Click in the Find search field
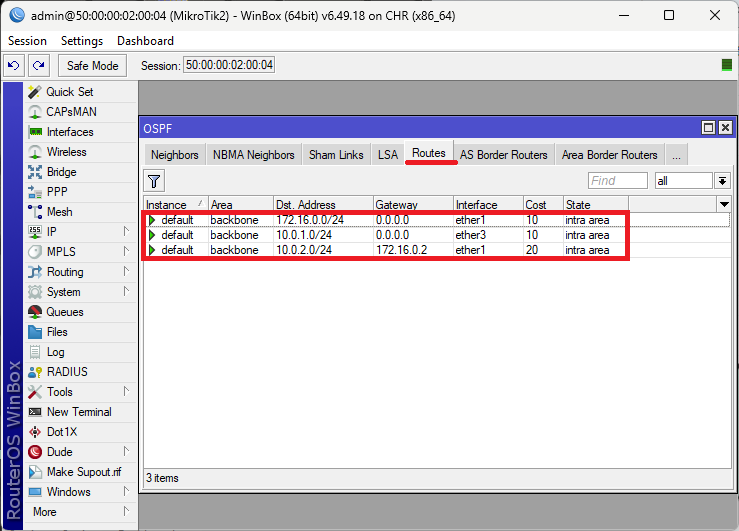 617,181
